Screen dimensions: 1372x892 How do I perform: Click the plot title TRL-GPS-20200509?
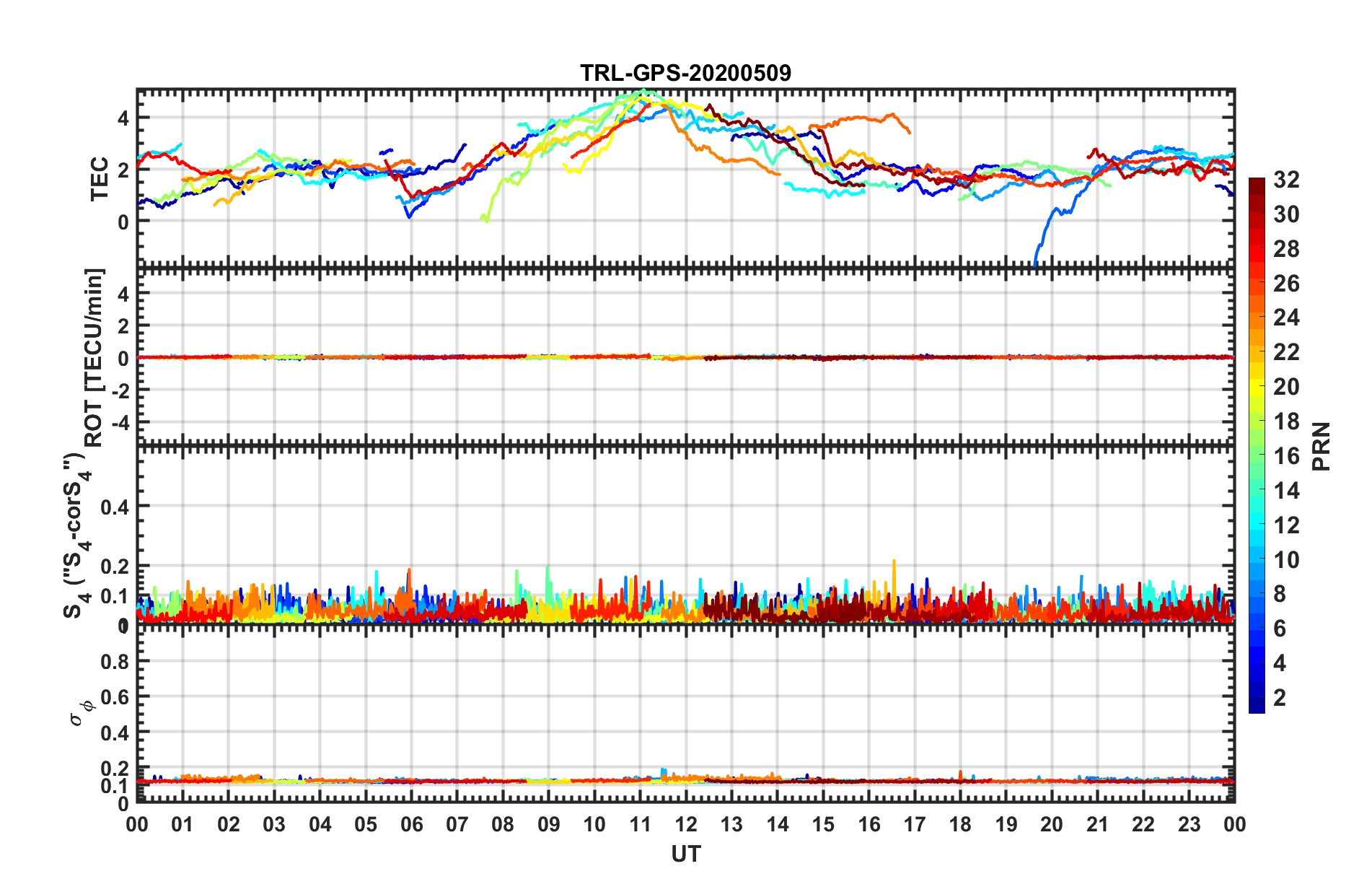(x=685, y=73)
